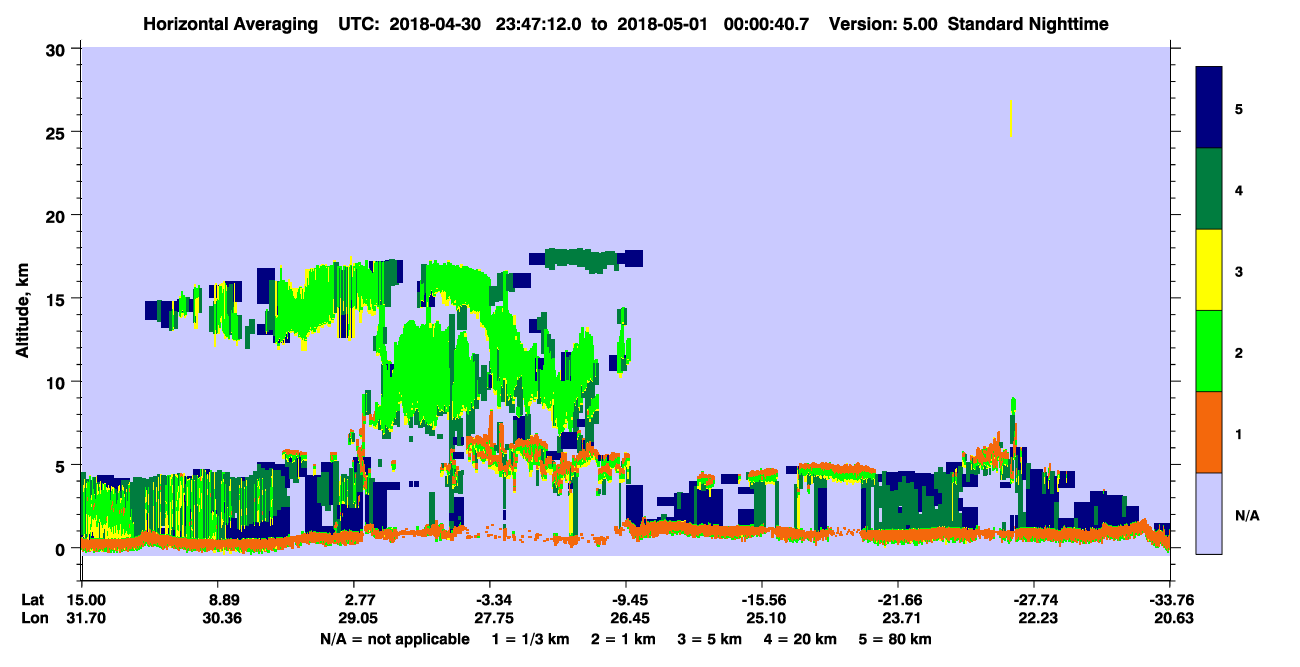
Task: Click the legend text 'N/A = not applicable'
Action: 394,639
